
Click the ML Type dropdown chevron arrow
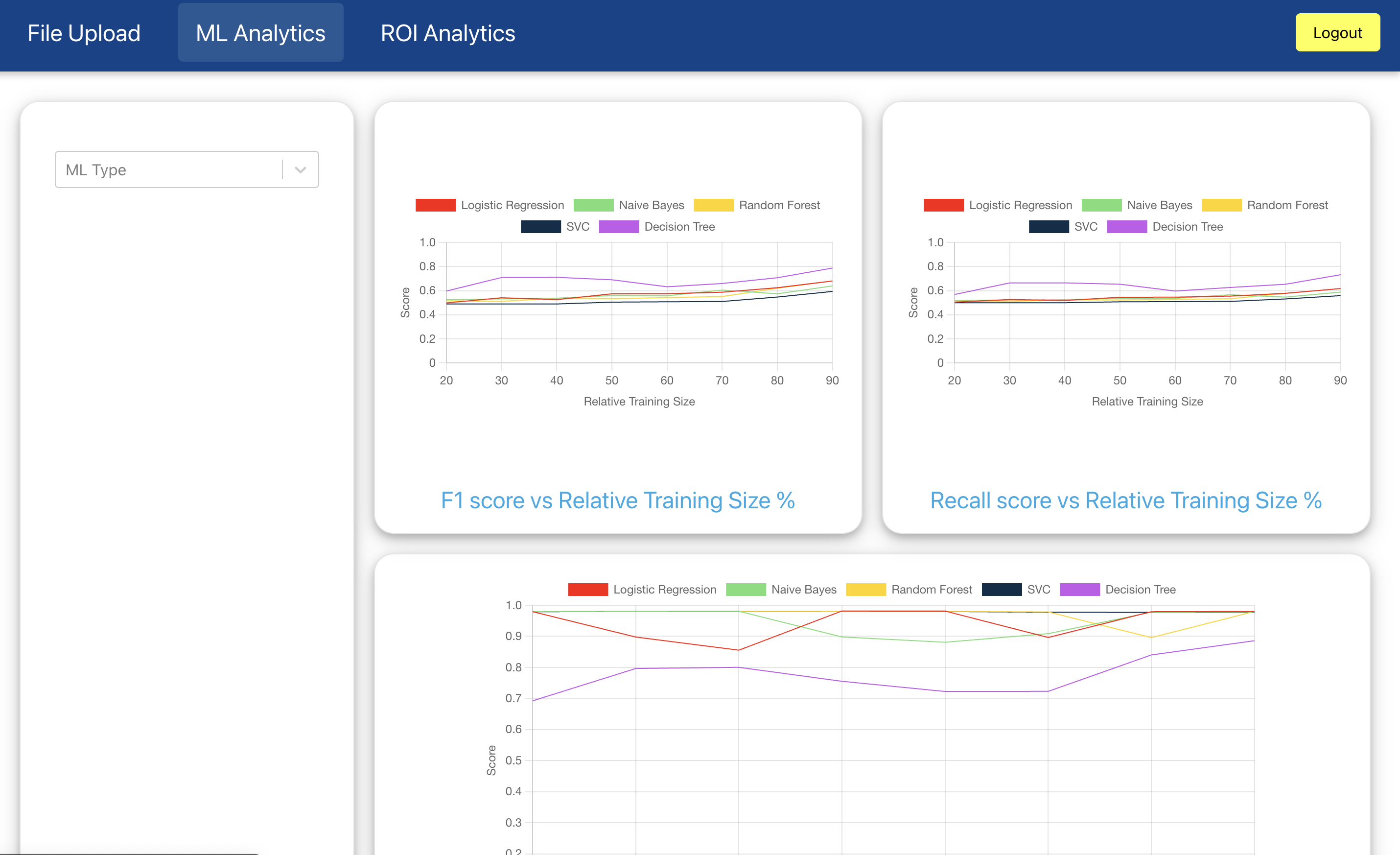tap(301, 169)
